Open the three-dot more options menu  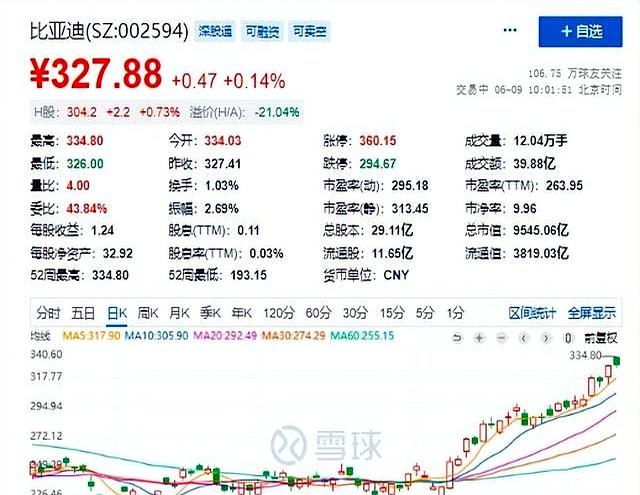[x=510, y=30]
